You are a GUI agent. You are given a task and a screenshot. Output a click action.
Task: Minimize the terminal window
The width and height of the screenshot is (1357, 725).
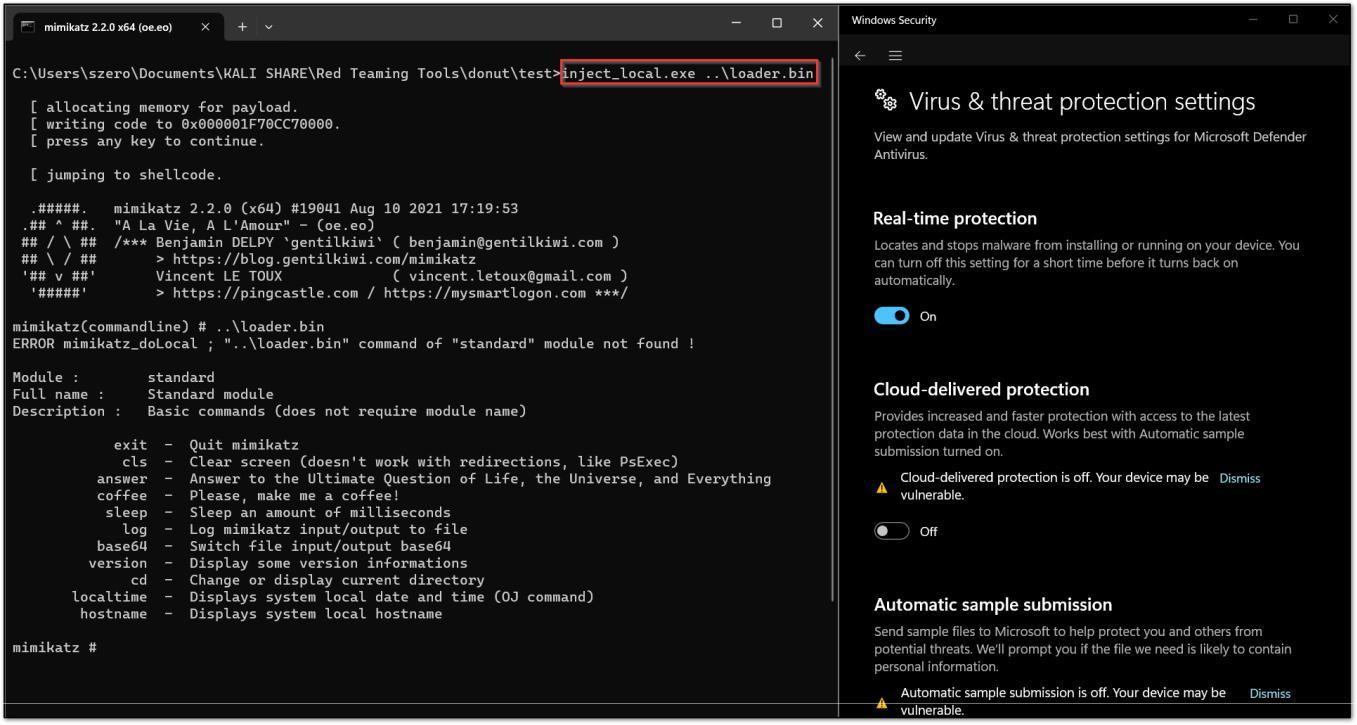tap(737, 23)
